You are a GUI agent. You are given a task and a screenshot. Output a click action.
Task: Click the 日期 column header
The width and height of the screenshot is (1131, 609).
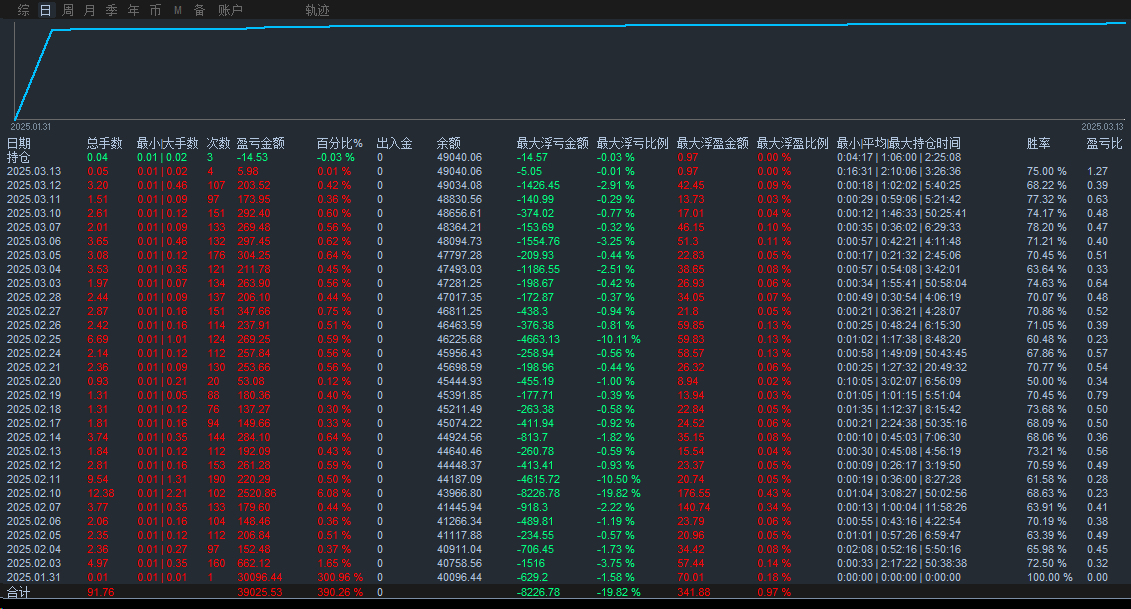pos(19,143)
